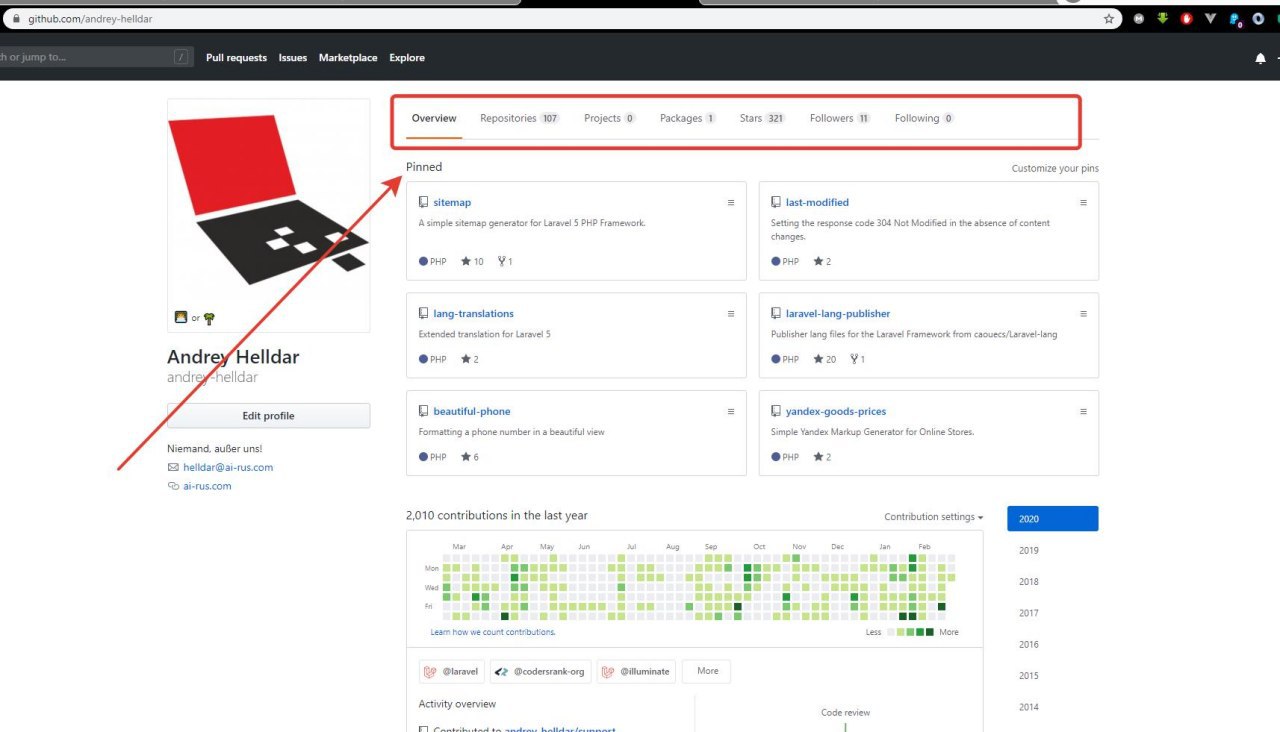Open the beautiful-phone repository link
This screenshot has height=732, width=1280.
click(x=472, y=411)
